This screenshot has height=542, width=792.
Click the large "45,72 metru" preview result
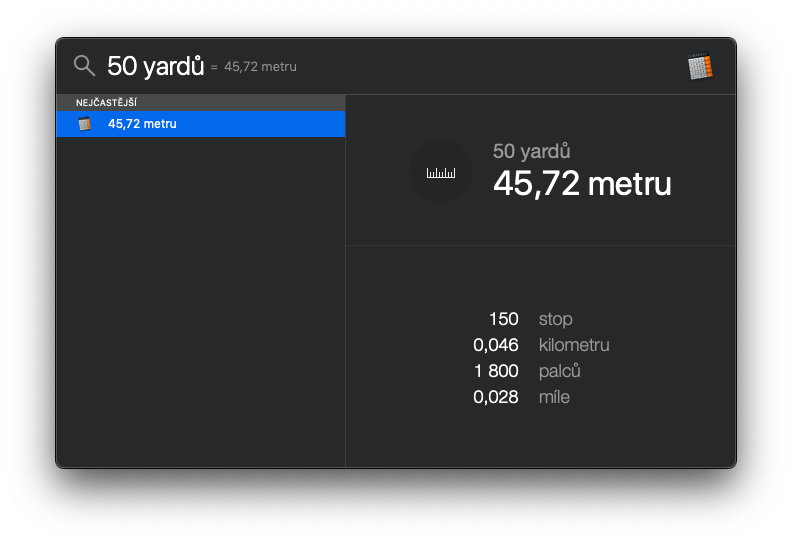pyautogui.click(x=582, y=184)
